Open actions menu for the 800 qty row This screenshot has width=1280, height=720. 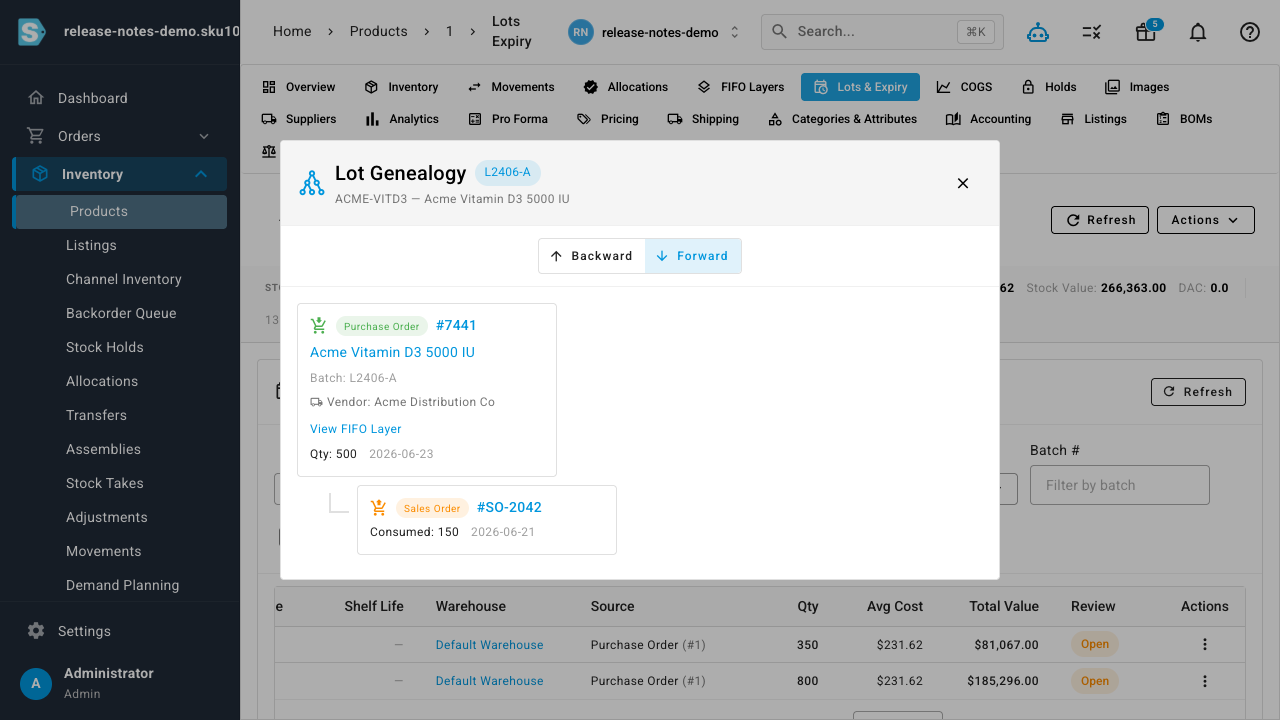click(x=1205, y=681)
